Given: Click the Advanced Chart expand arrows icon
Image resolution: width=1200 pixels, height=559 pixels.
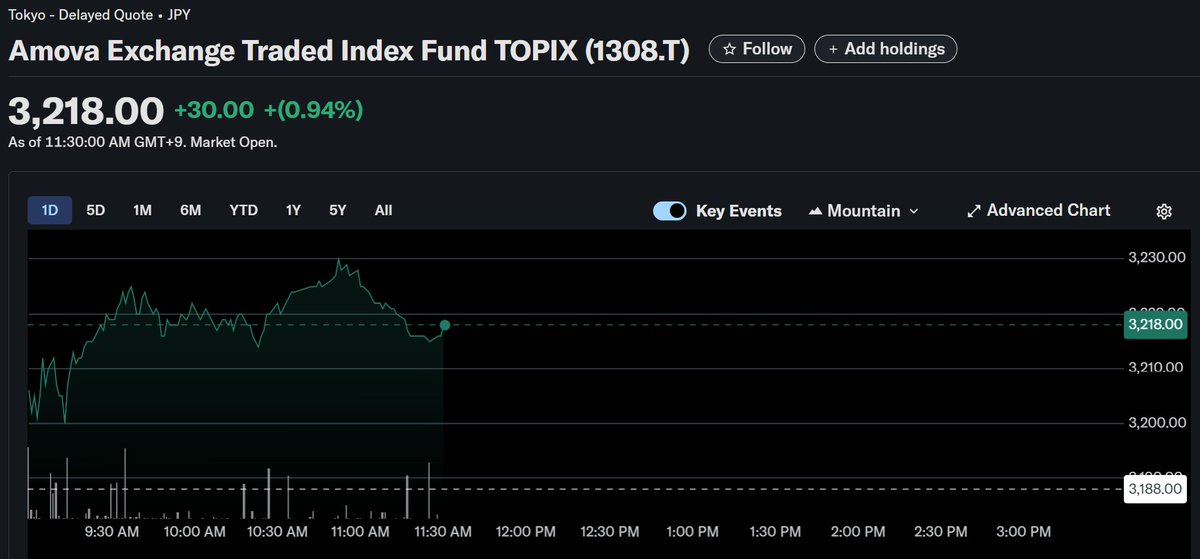Looking at the screenshot, I should coord(973,211).
